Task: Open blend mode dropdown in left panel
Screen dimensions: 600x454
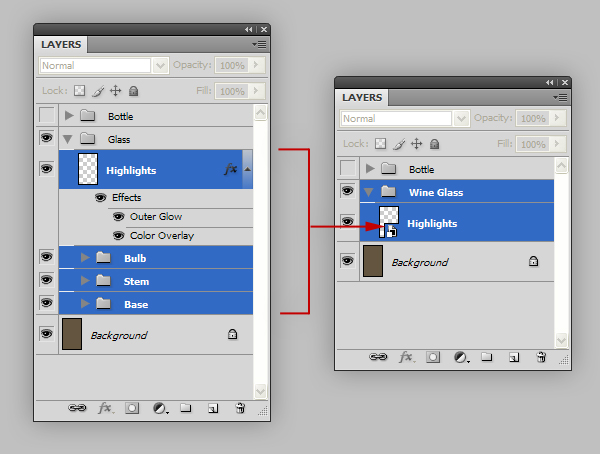Action: tap(160, 65)
